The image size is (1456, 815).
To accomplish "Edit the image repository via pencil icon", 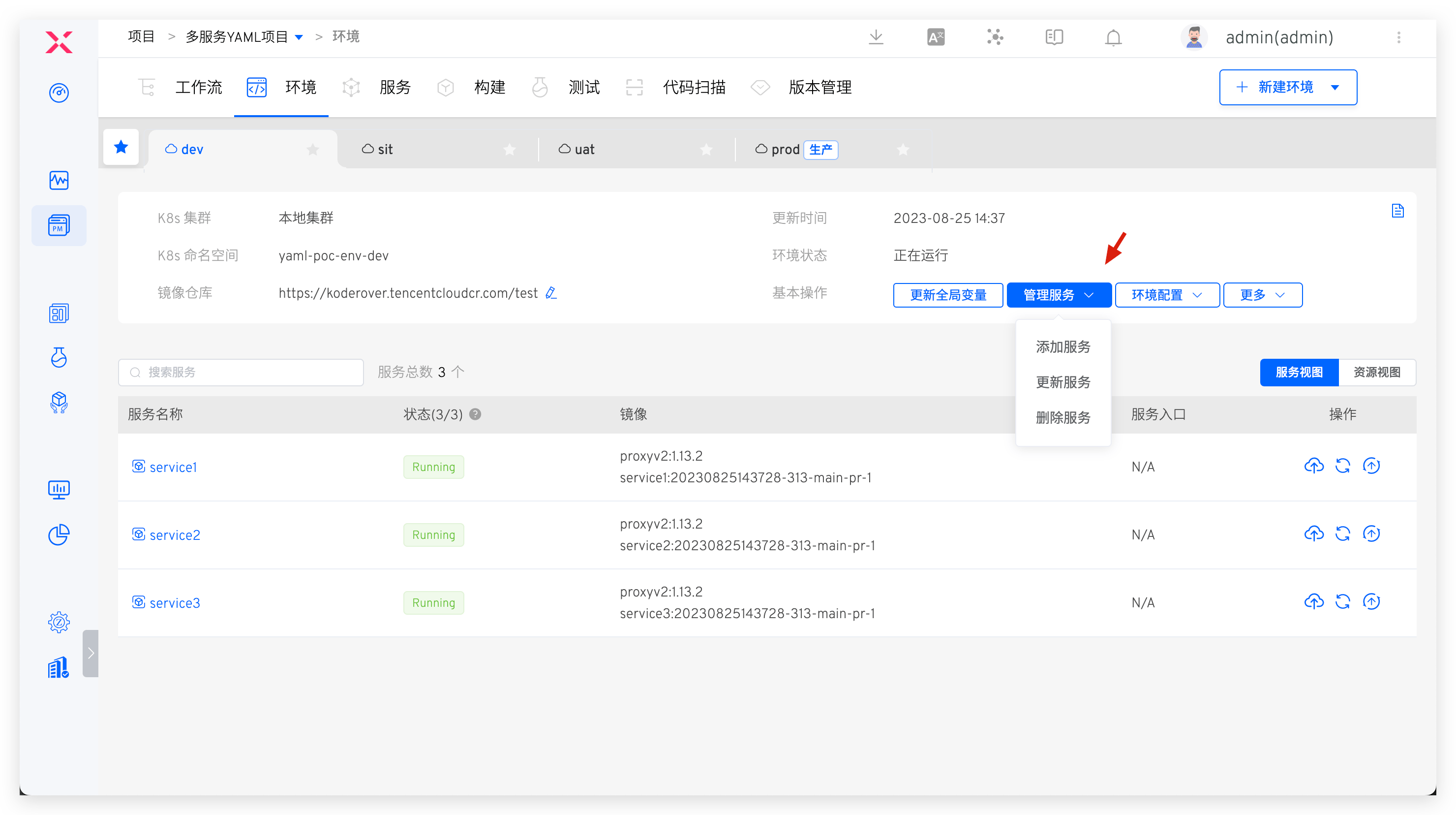I will [x=551, y=293].
